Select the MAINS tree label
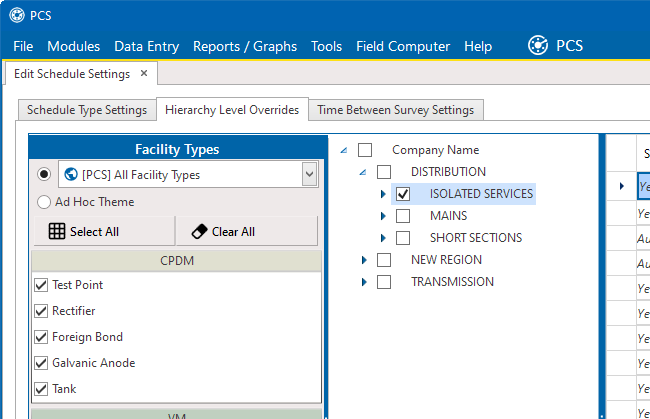The image size is (650, 419). pyautogui.click(x=449, y=216)
